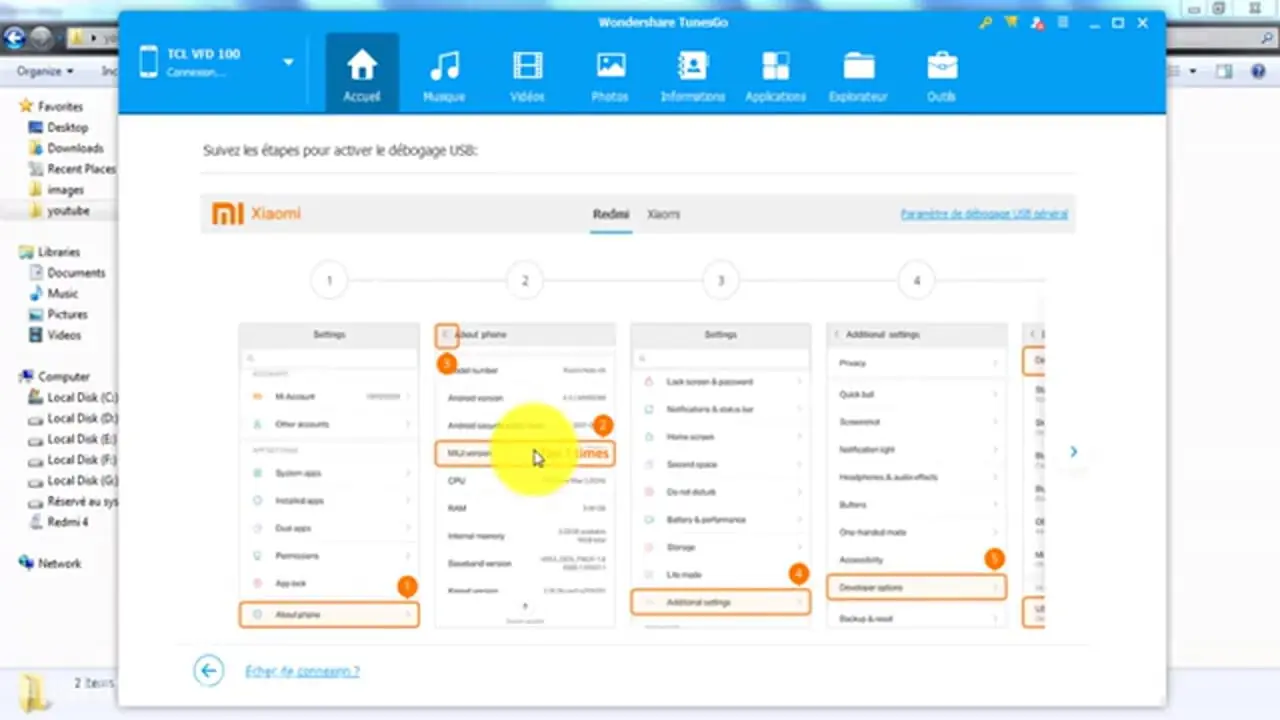Click the next arrow beside tutorial steps
1280x720 pixels.
click(x=1073, y=452)
